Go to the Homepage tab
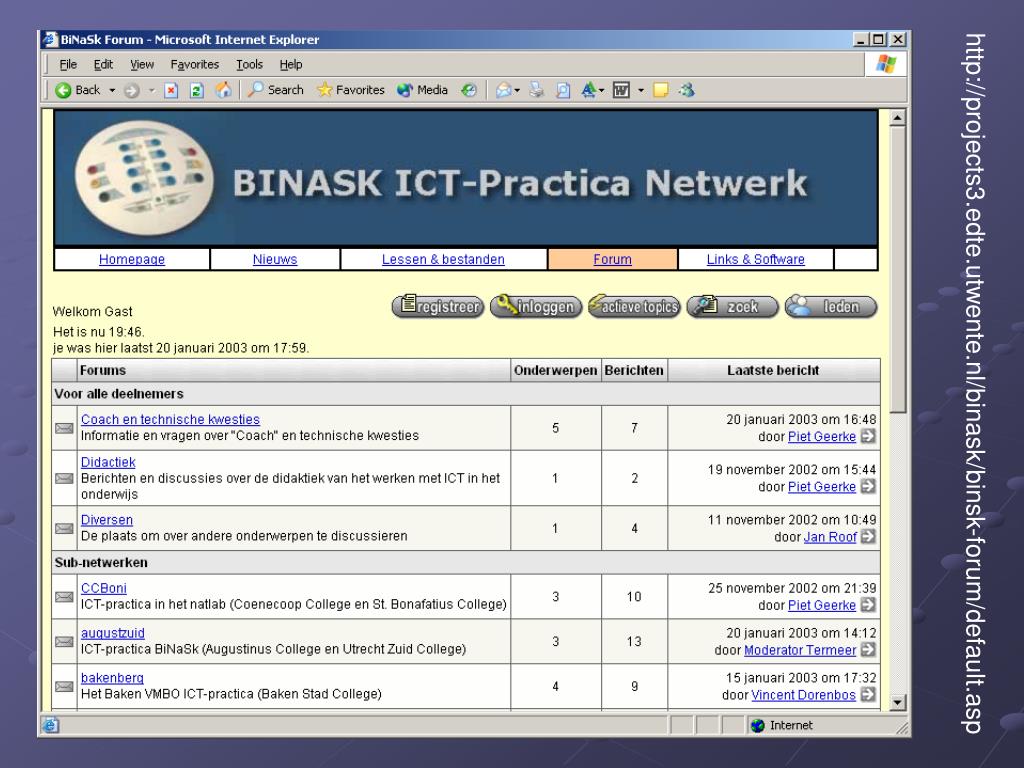1024x768 pixels. coord(132,259)
